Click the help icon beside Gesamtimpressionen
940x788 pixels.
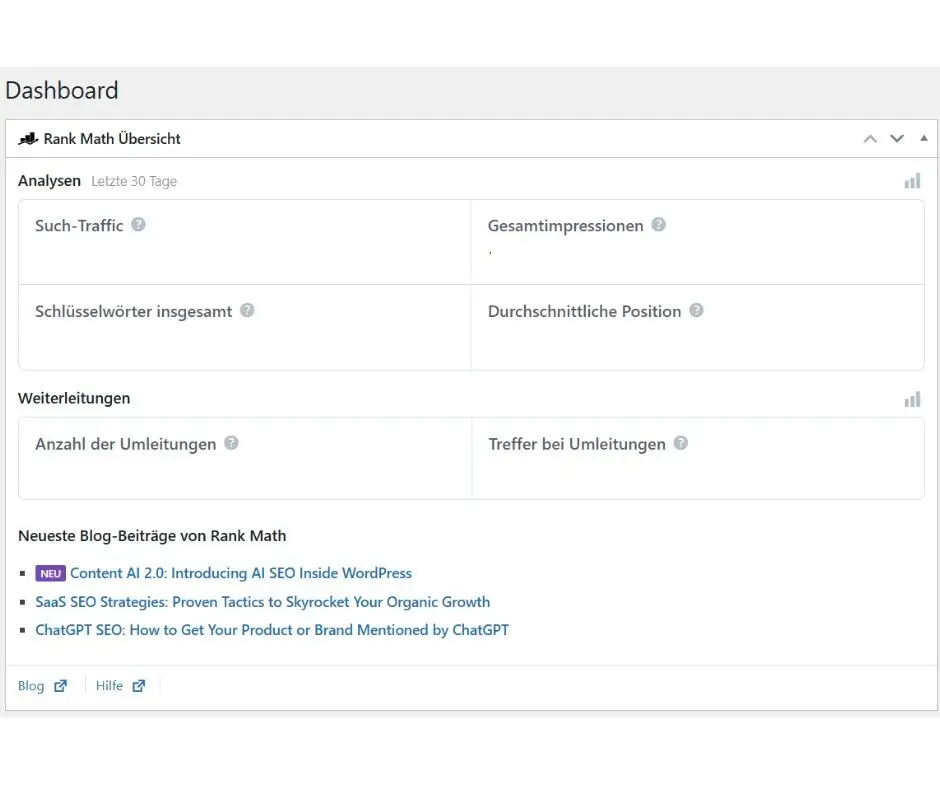tap(658, 225)
